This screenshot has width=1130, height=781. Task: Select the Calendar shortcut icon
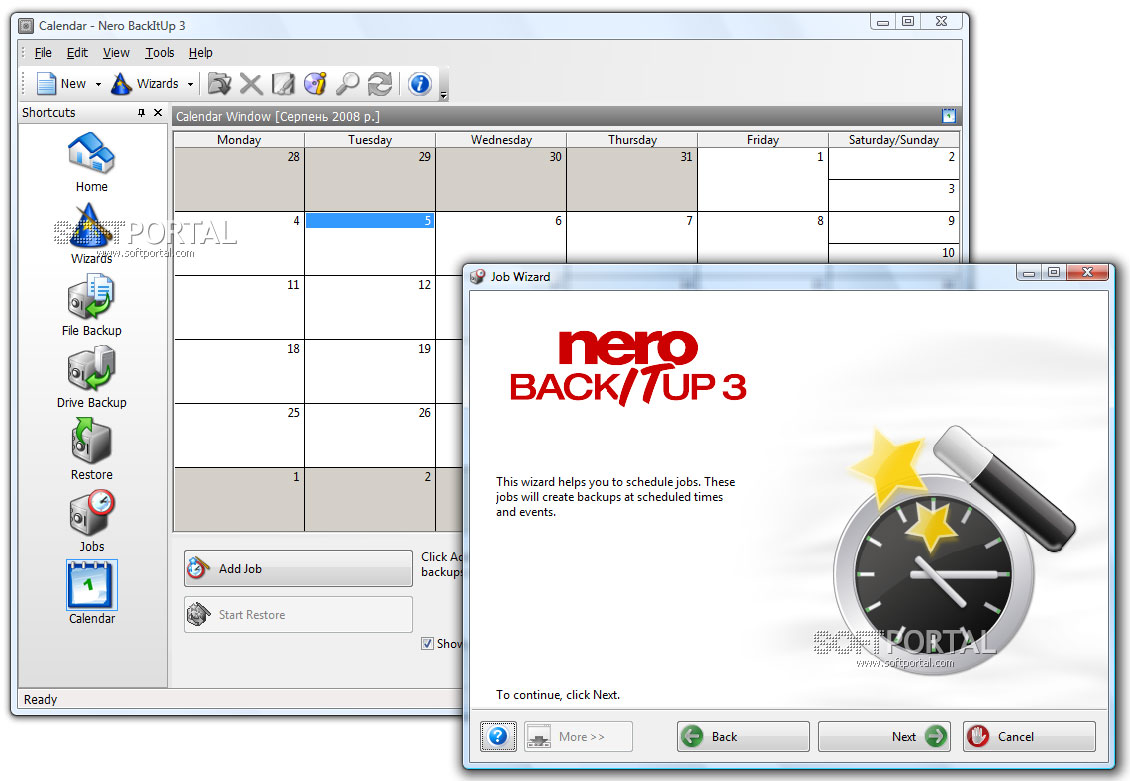(92, 584)
